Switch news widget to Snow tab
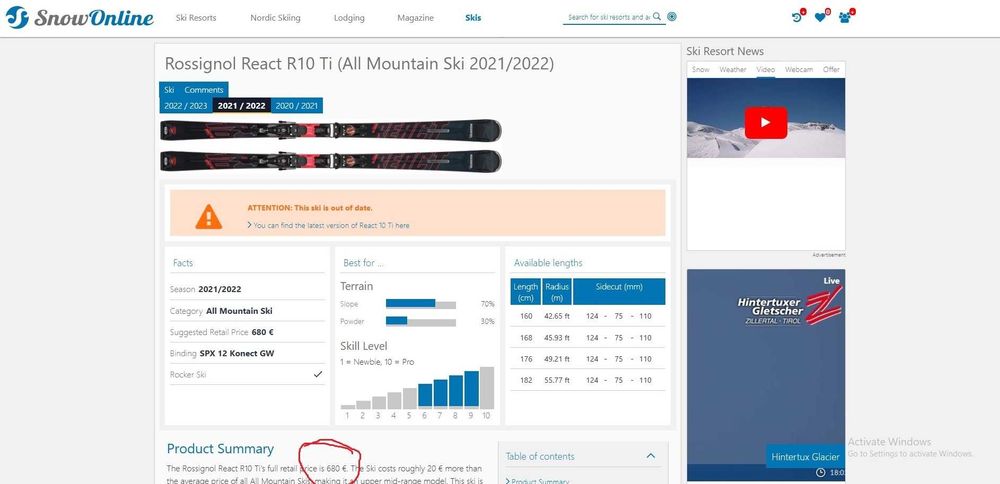 [700, 70]
